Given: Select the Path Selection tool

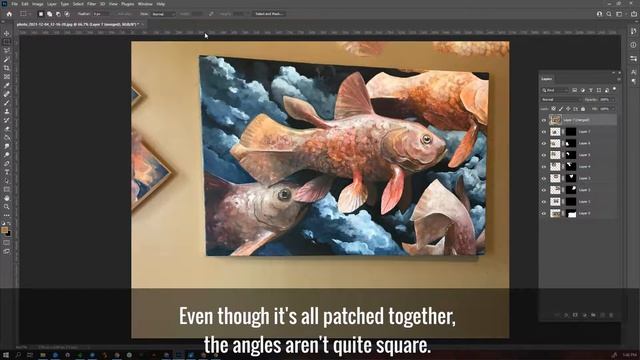Looking at the screenshot, I should tap(7, 180).
